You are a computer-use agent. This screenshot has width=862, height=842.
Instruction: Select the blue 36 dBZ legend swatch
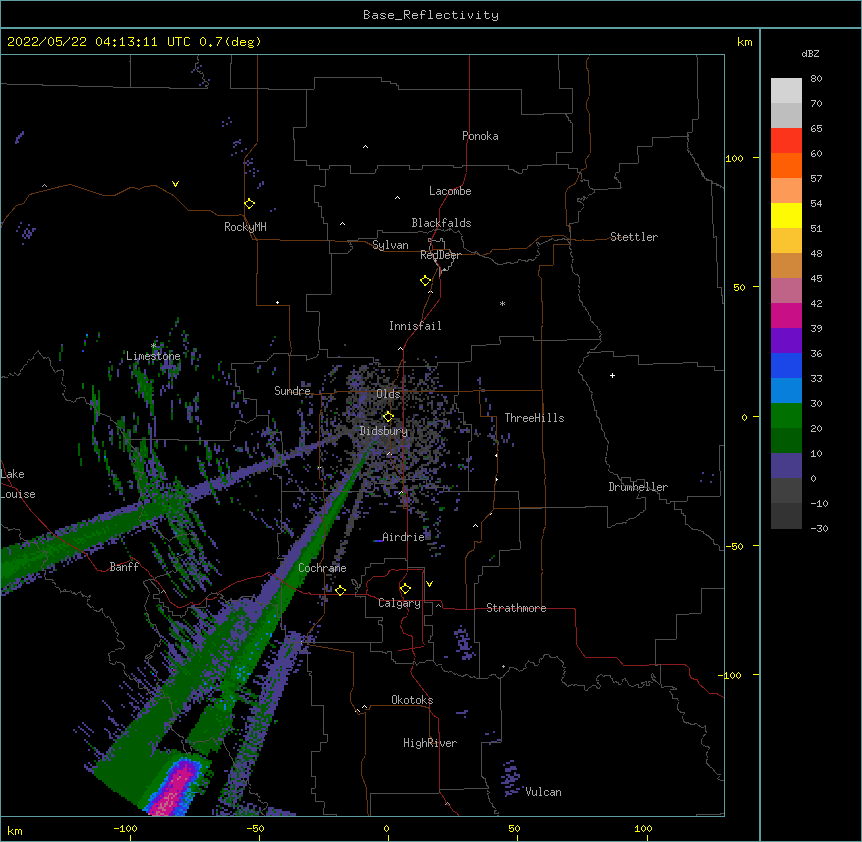(786, 365)
